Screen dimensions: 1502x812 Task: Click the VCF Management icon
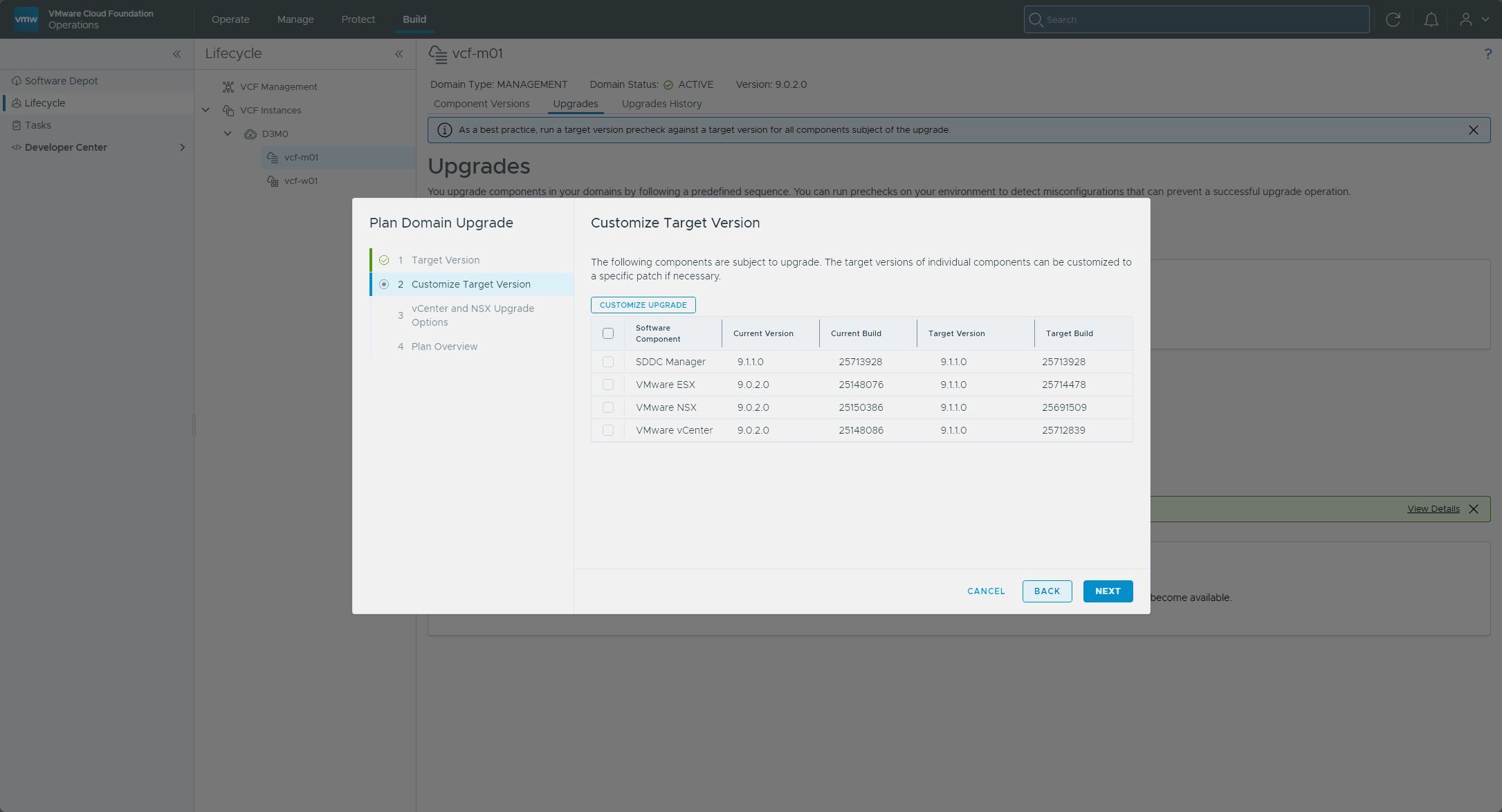[x=228, y=86]
